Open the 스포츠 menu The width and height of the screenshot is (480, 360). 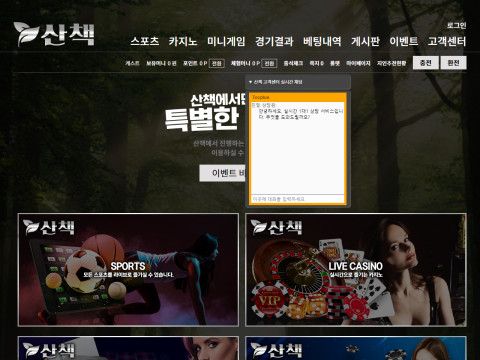(x=145, y=41)
